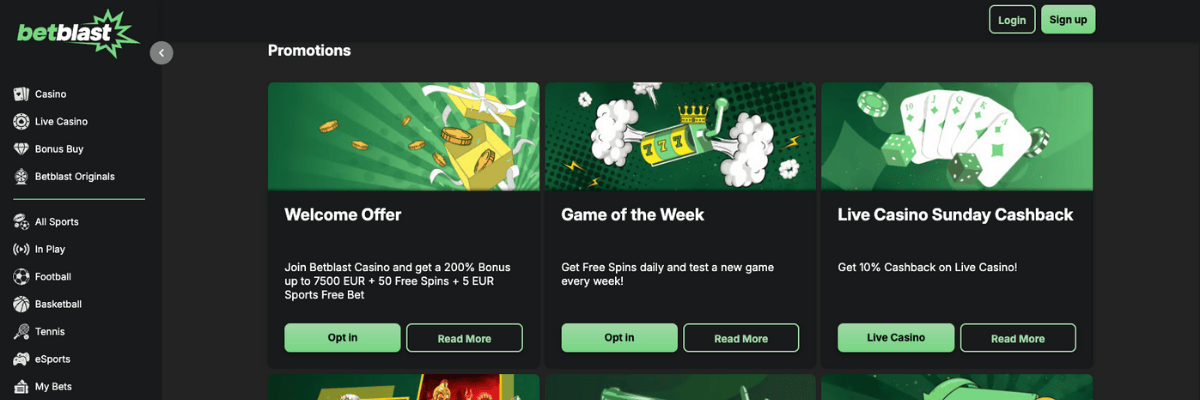The image size is (1200, 400).
Task: Click the Betblast Originals sidebar icon
Action: point(21,176)
